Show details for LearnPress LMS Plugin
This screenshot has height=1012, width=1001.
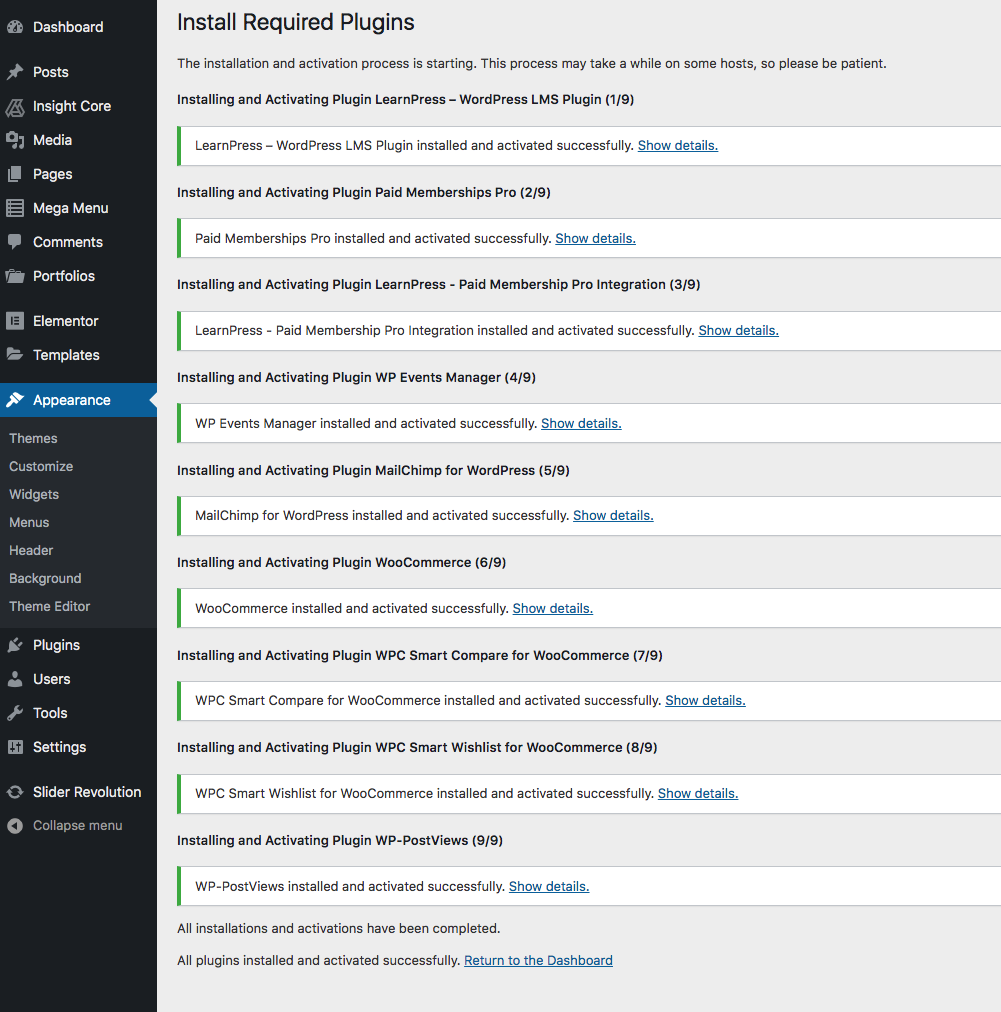pos(678,145)
